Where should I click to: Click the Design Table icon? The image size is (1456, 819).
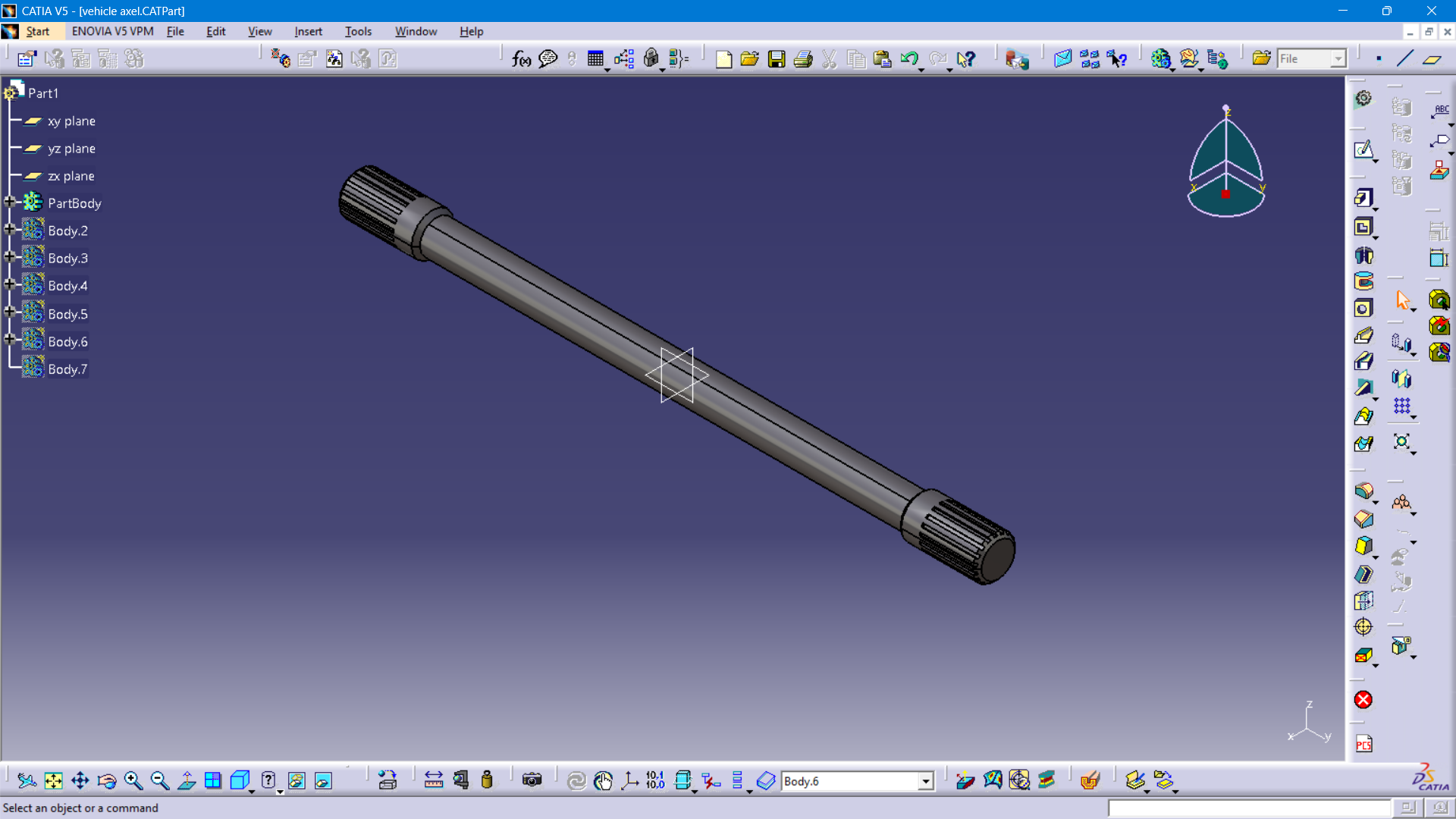pyautogui.click(x=595, y=59)
